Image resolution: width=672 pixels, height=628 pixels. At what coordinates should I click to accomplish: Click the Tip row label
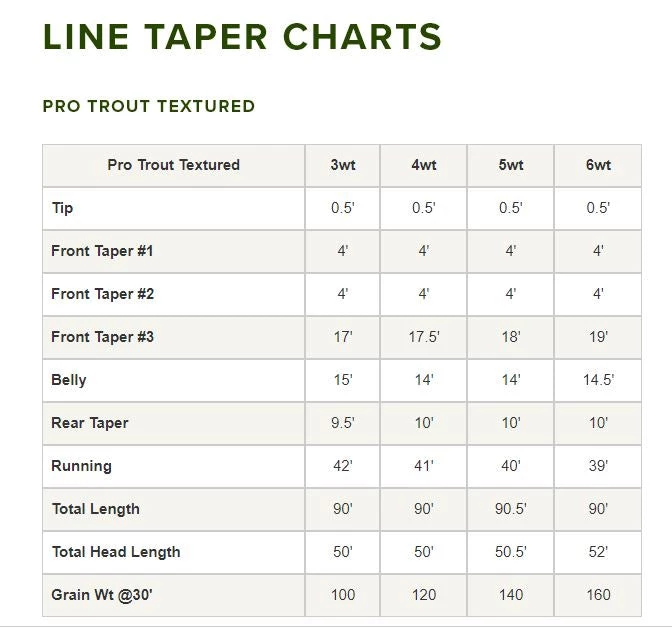click(x=62, y=208)
